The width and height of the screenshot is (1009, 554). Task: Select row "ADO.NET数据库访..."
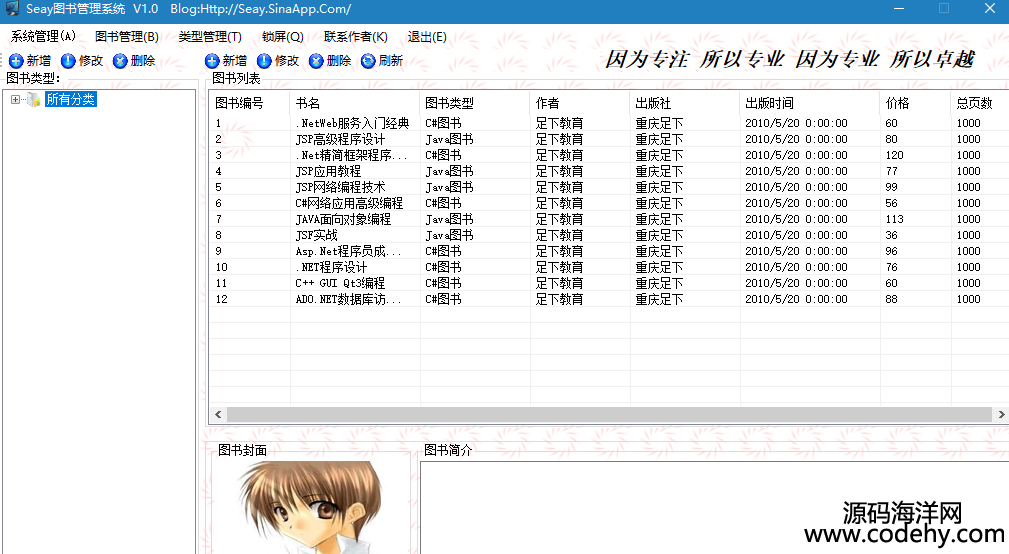click(x=609, y=299)
